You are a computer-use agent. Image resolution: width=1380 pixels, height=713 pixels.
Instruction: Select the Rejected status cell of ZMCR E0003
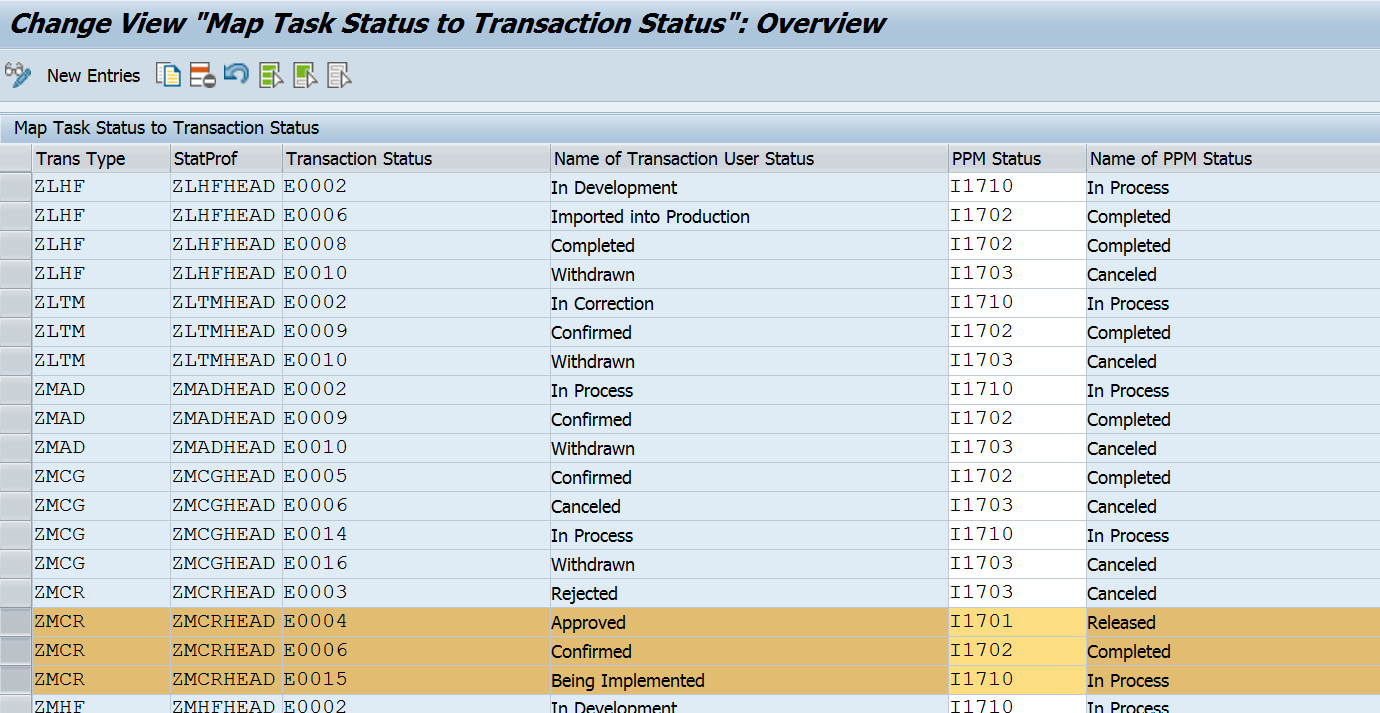pos(585,593)
